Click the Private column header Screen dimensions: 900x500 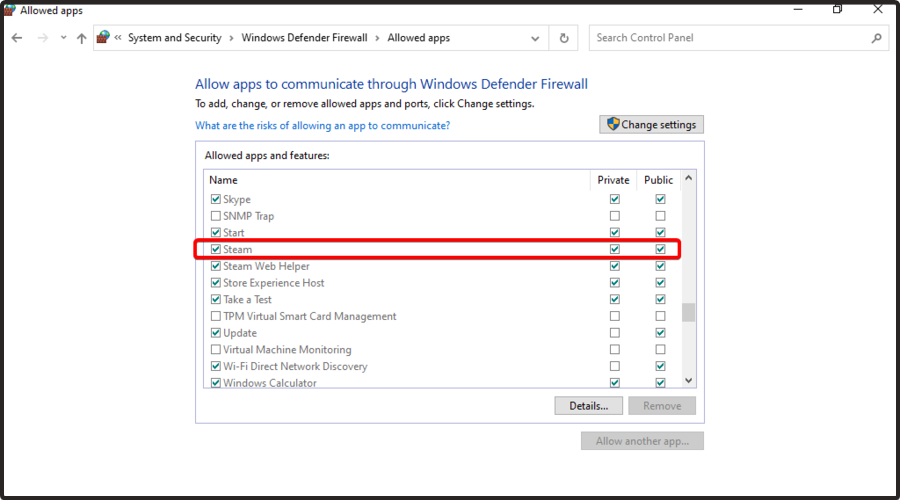[613, 180]
